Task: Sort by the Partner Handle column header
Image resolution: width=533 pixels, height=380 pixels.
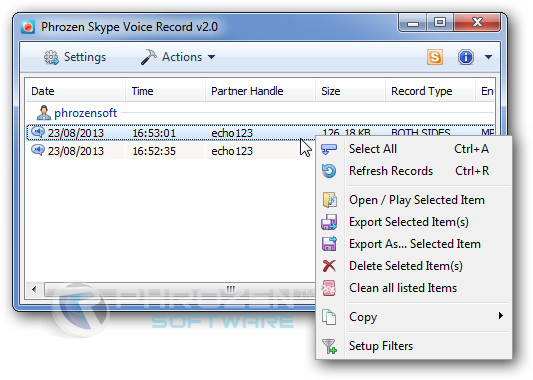Action: pyautogui.click(x=260, y=91)
